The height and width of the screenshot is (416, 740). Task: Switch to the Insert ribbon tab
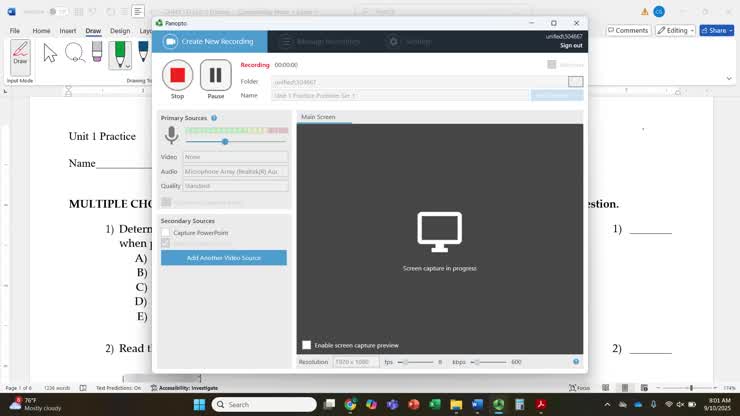click(68, 31)
